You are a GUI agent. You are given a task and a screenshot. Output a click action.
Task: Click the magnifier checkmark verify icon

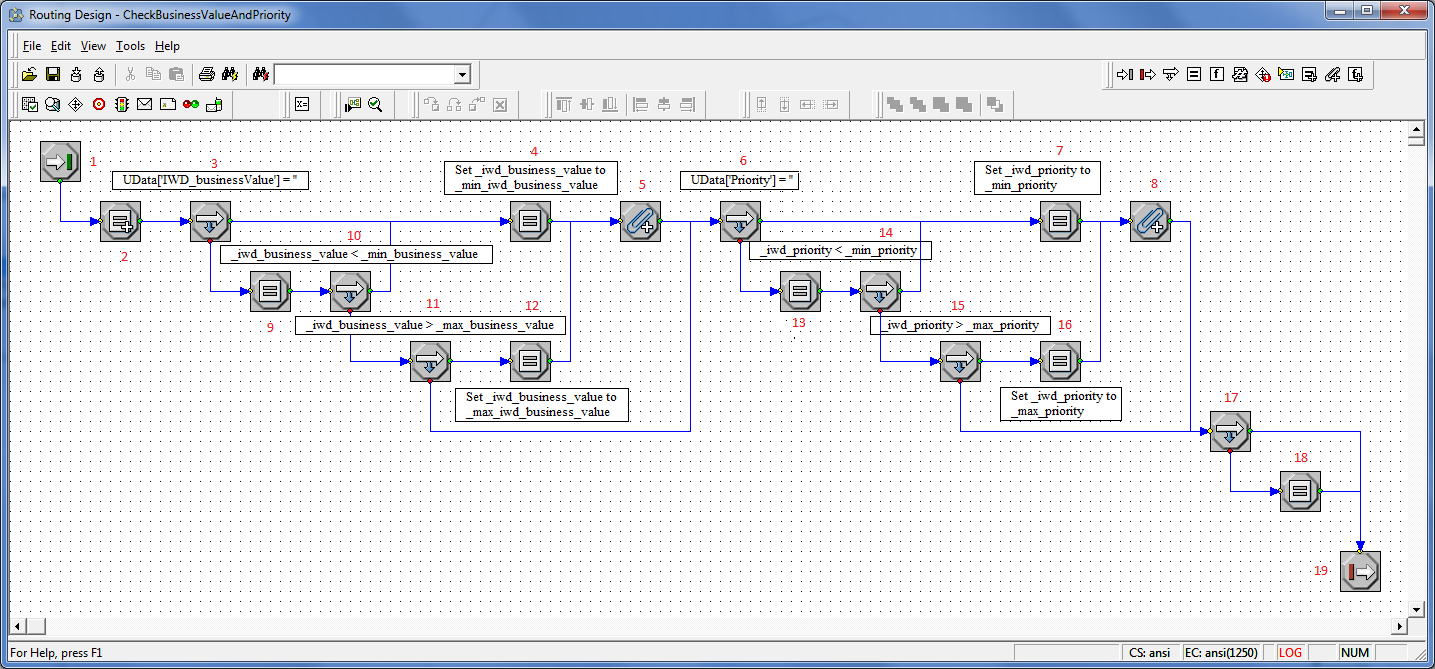[375, 104]
